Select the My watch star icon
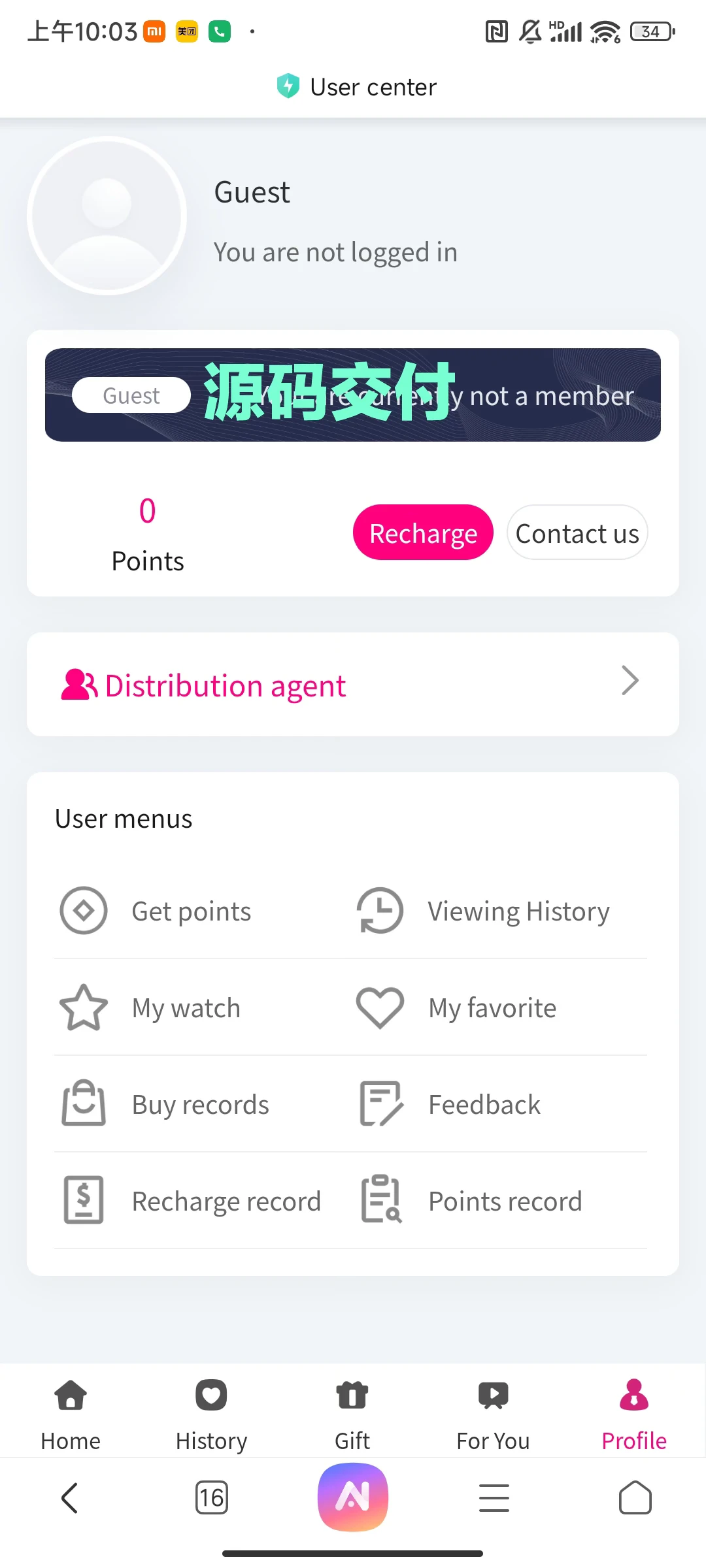The width and height of the screenshot is (706, 1568). coord(84,1007)
